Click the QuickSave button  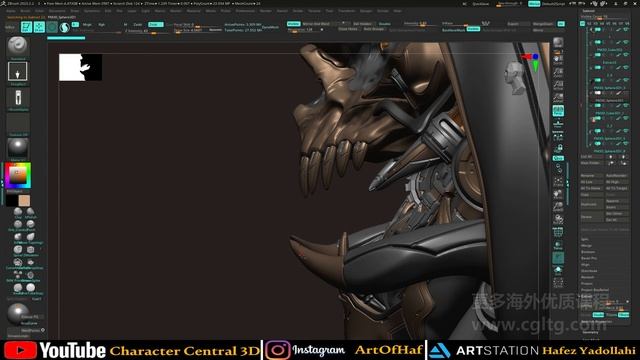click(x=480, y=4)
